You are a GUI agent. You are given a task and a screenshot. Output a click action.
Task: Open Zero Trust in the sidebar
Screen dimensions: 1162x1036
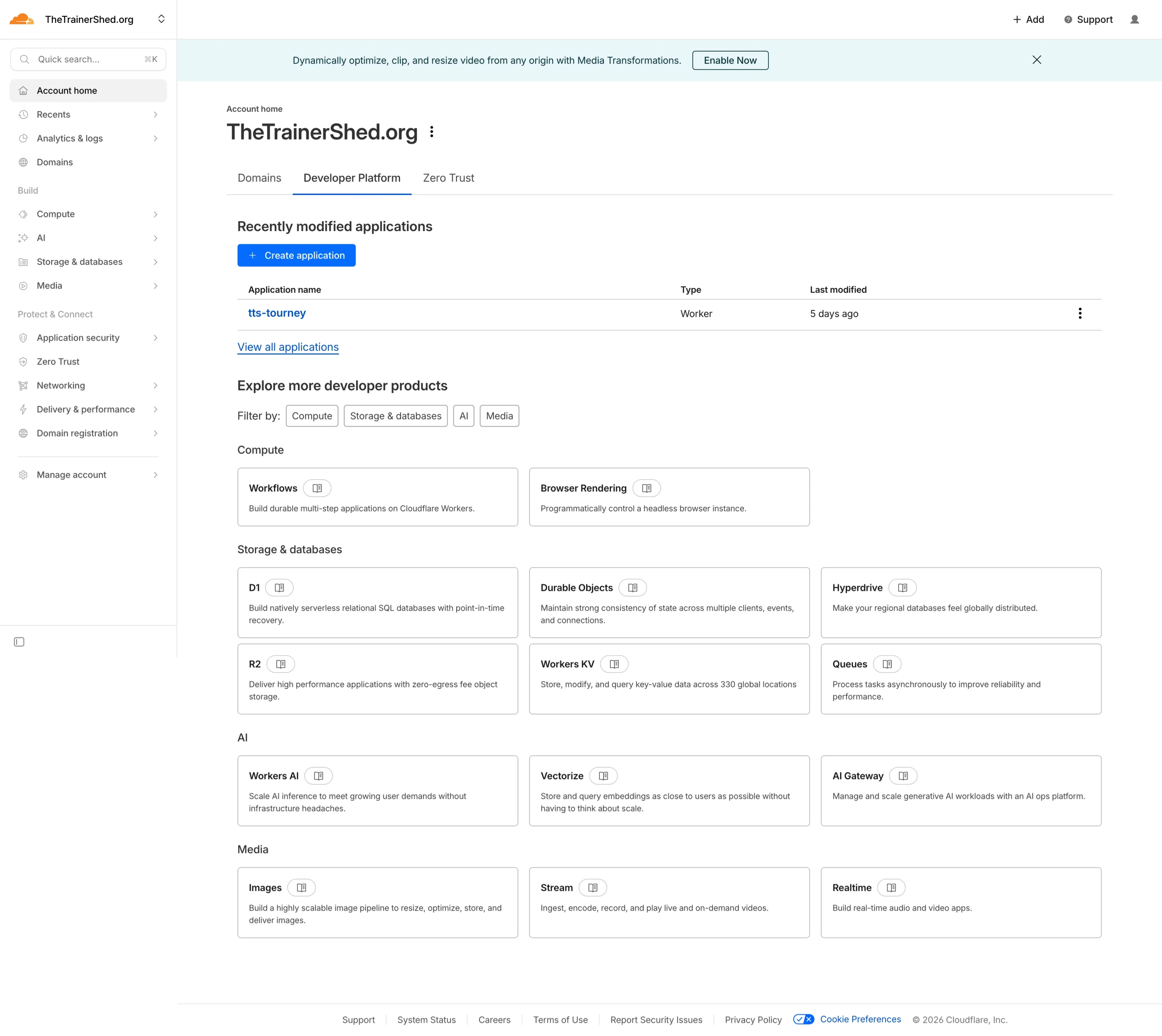(88, 361)
